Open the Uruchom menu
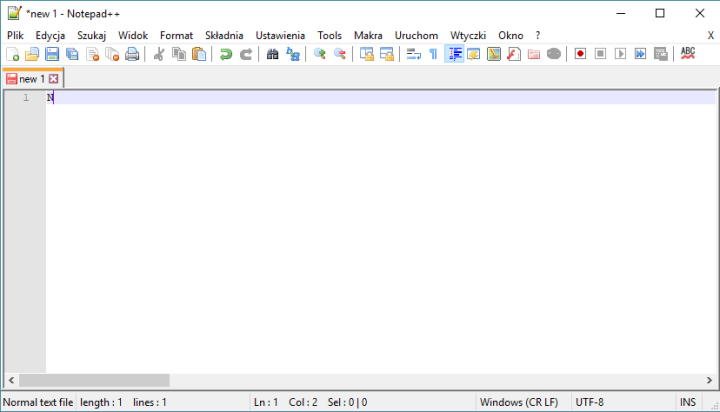 click(x=416, y=35)
